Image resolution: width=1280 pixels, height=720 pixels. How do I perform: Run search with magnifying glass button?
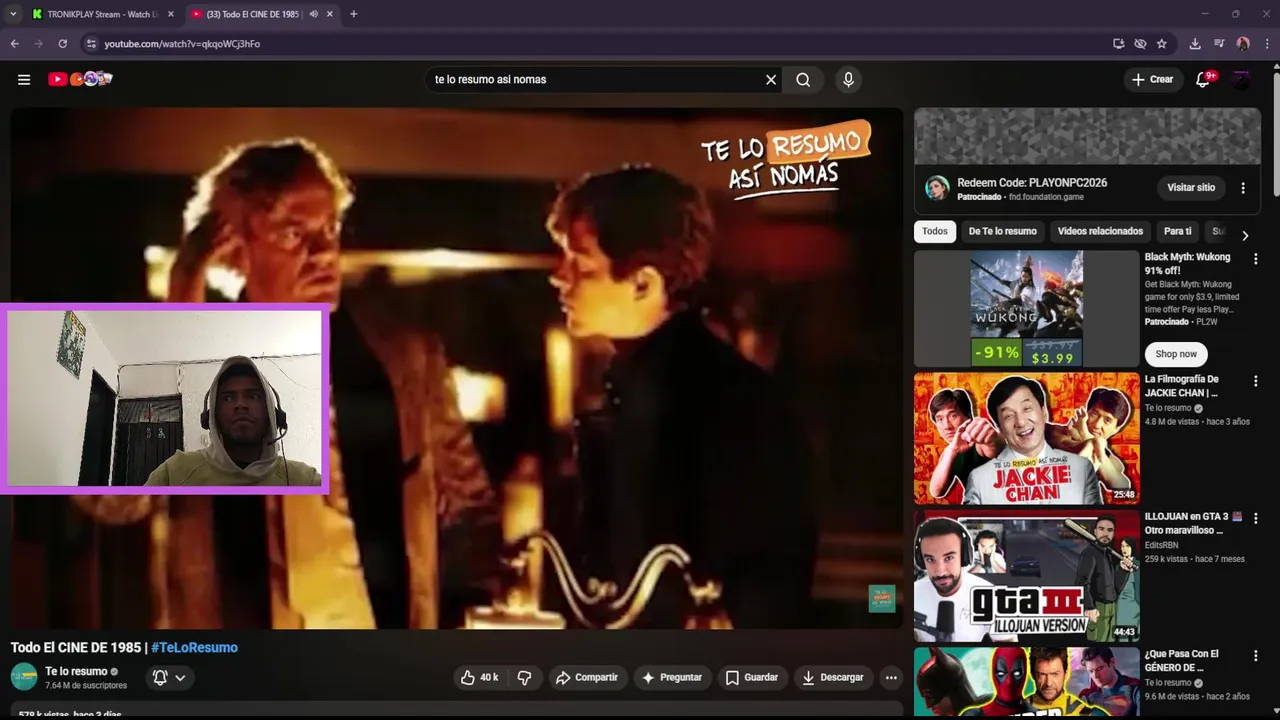pyautogui.click(x=803, y=80)
